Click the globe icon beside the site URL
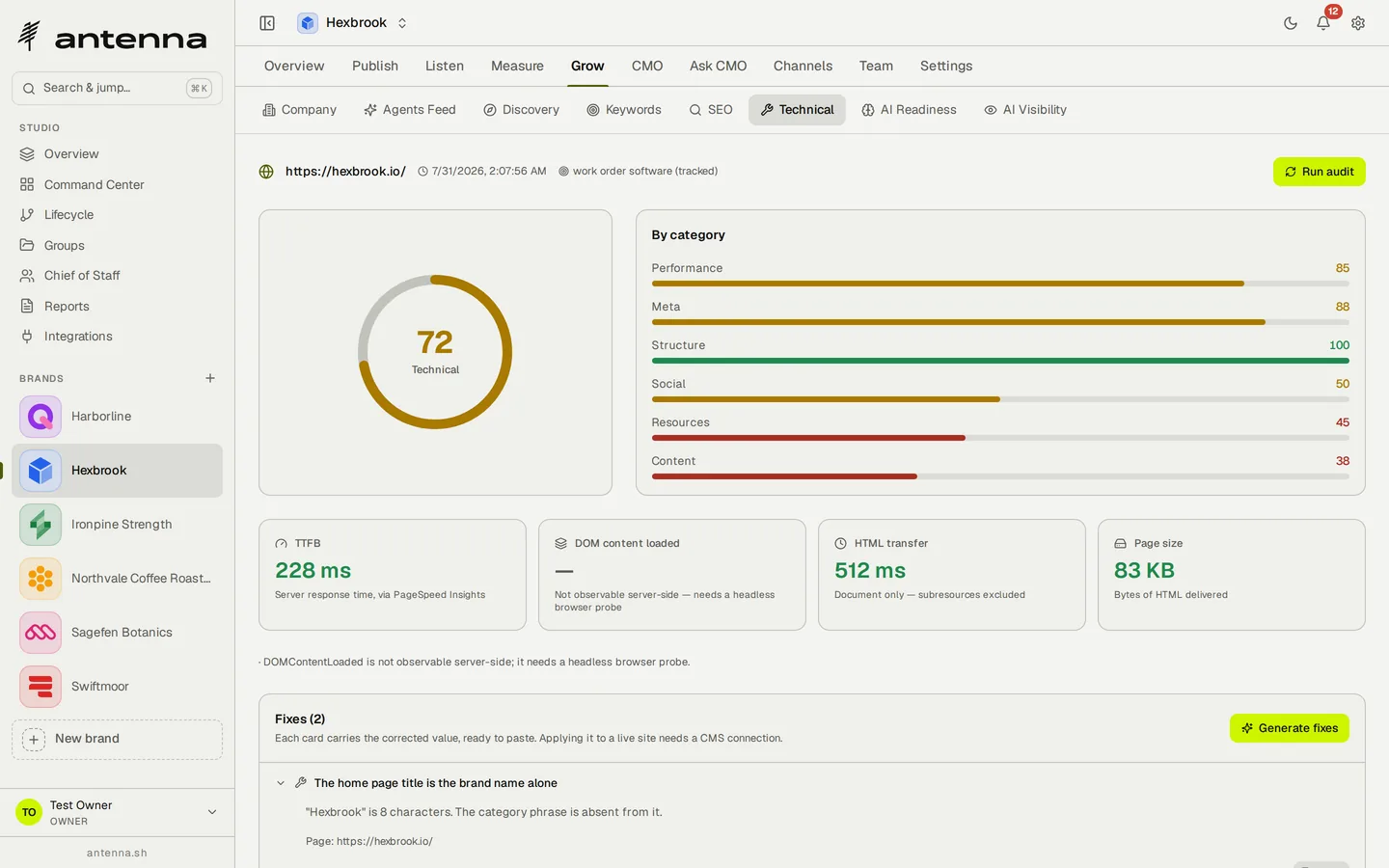Screen dimensions: 1389x868 click(x=266, y=172)
